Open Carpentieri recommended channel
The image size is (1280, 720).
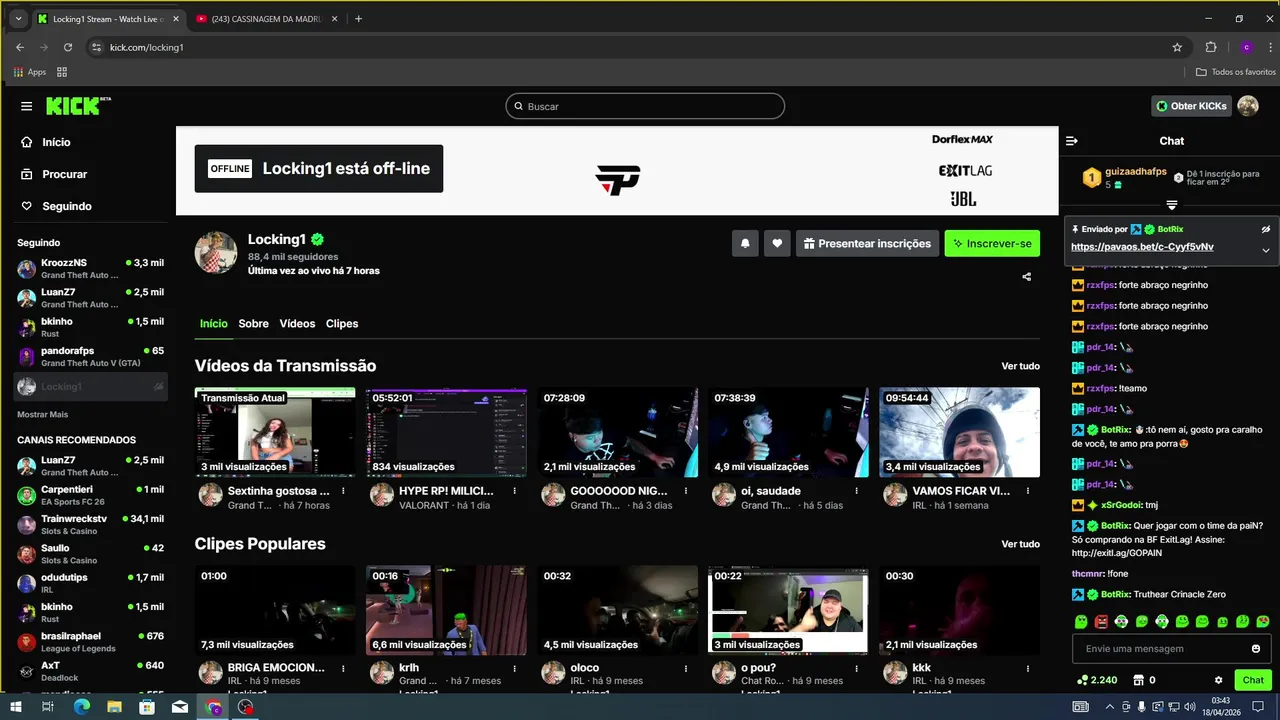[90, 495]
